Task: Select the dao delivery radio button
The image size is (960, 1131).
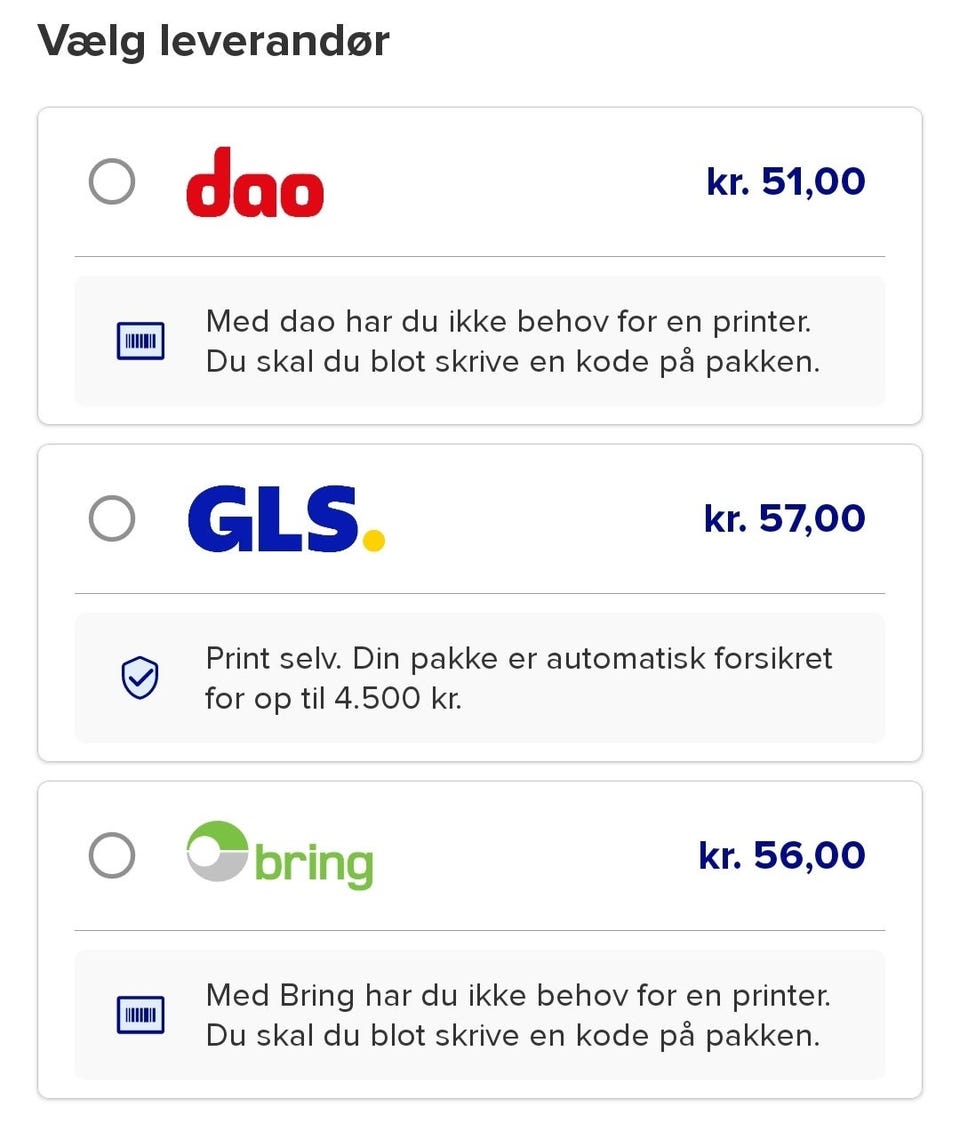Action: [111, 182]
